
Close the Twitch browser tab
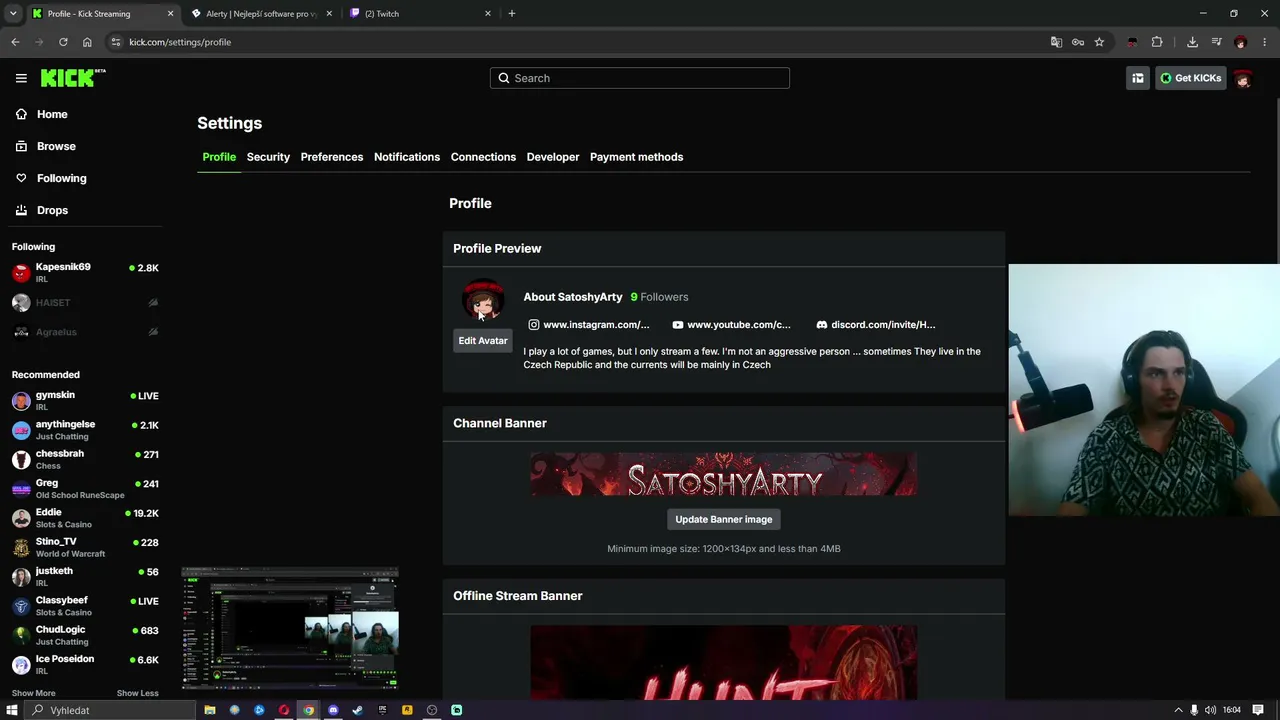tap(488, 13)
